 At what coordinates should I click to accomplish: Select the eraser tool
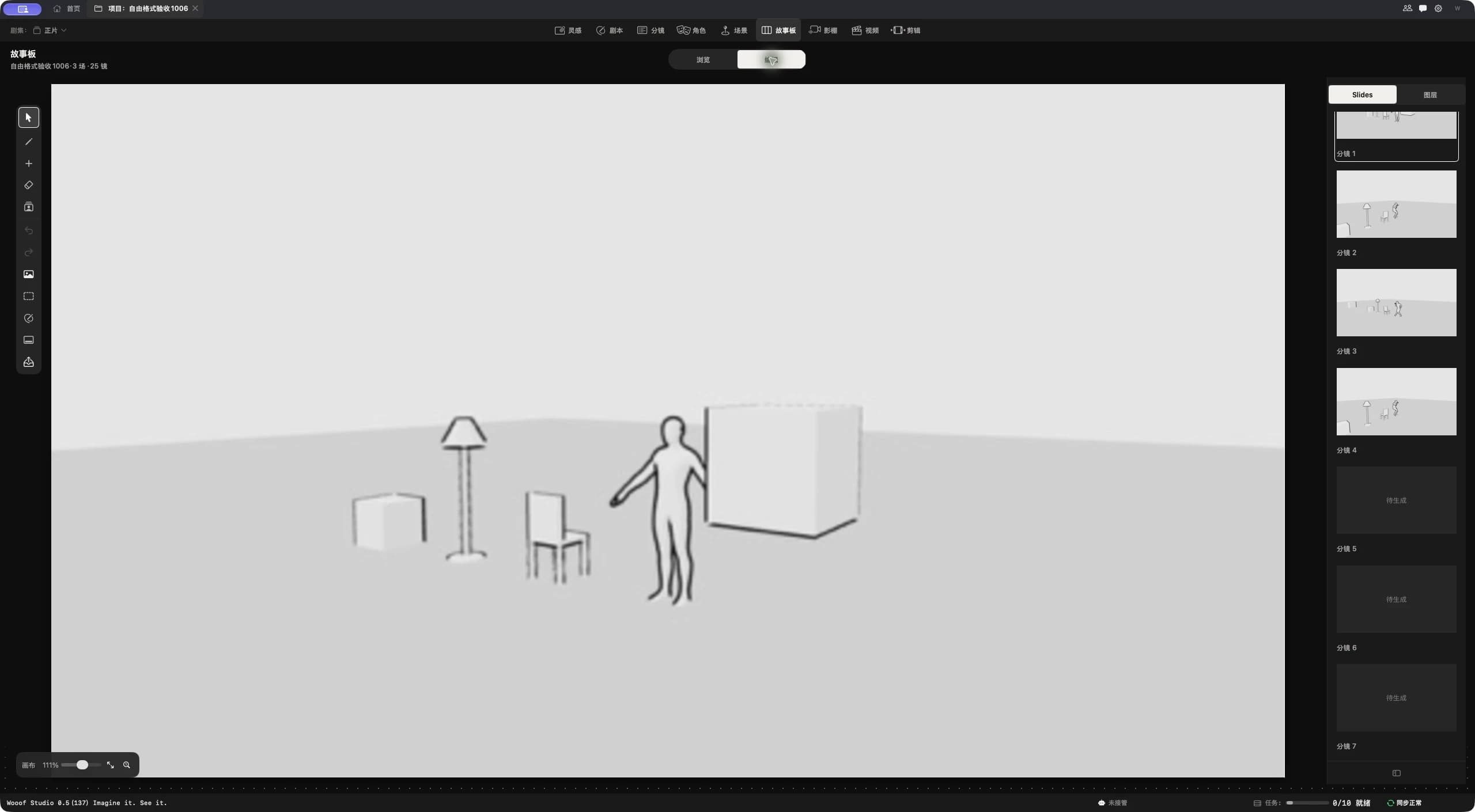(29, 185)
